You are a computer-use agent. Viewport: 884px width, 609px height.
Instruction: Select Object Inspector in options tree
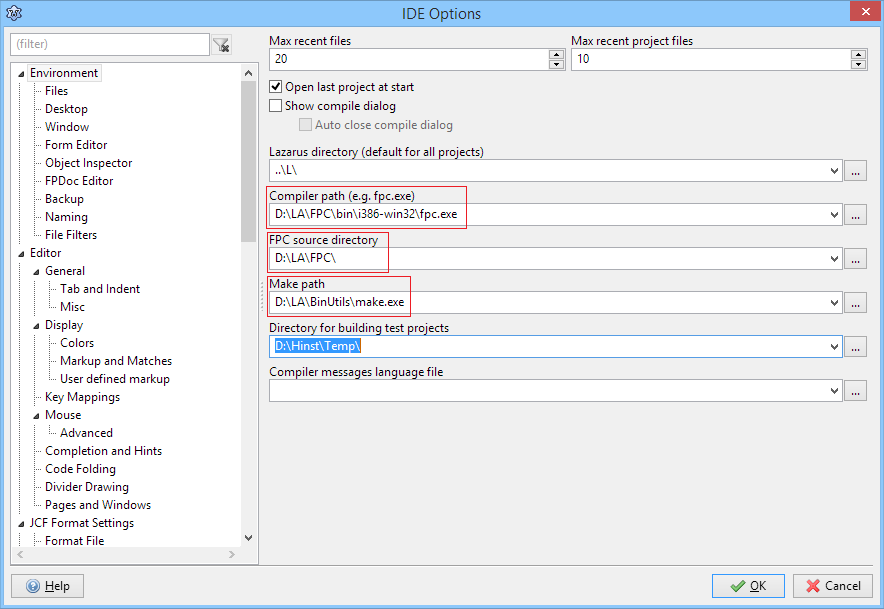[x=88, y=163]
